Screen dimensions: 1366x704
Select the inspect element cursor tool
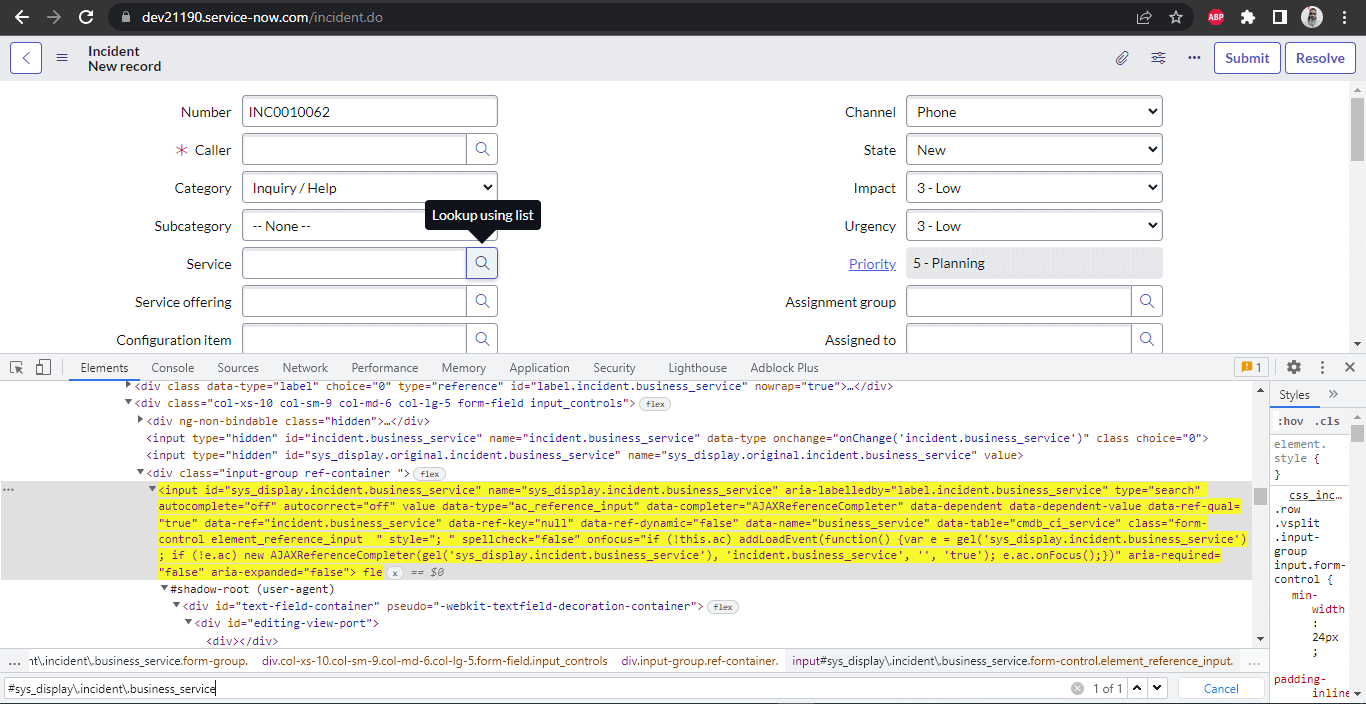click(15, 368)
